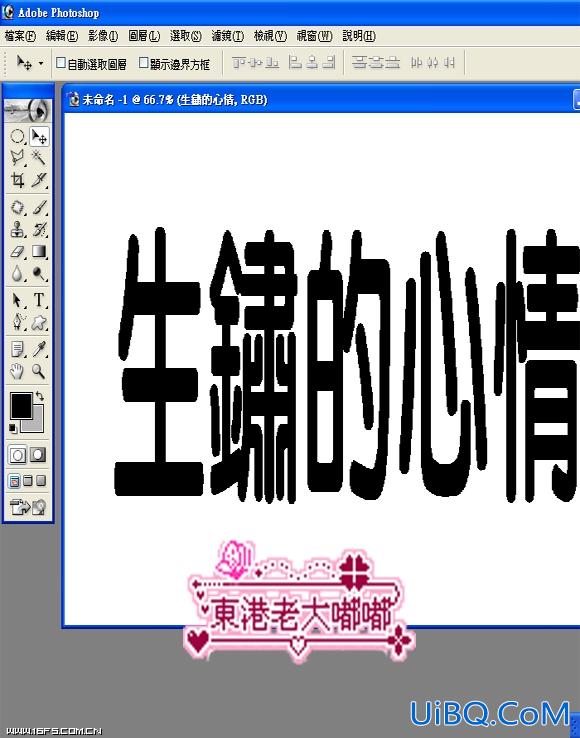Open the 濾鏡(T) menu
Screen dimensions: 580x738
pyautogui.click(x=228, y=36)
